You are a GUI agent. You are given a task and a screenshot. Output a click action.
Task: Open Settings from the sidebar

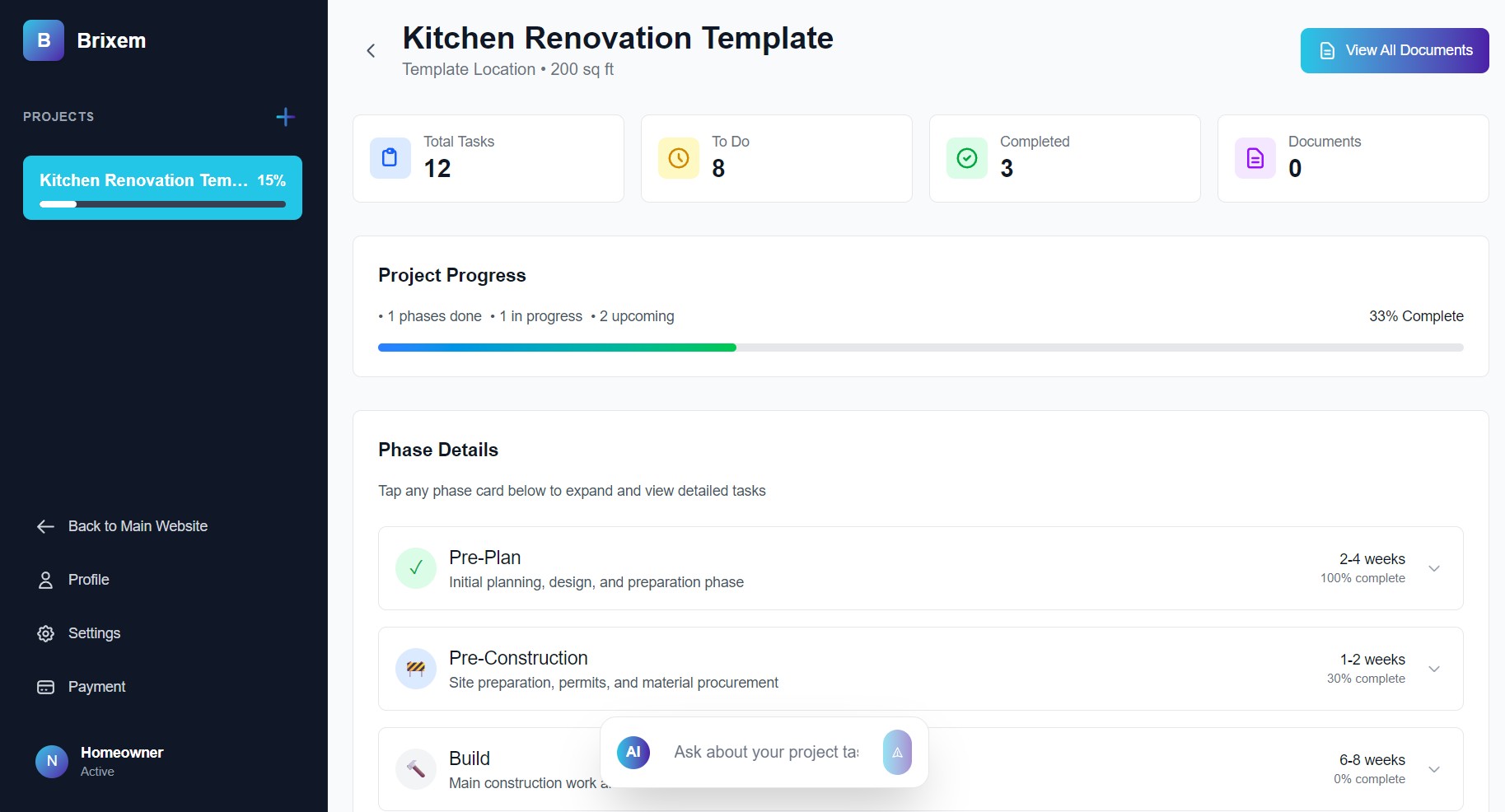tap(94, 633)
